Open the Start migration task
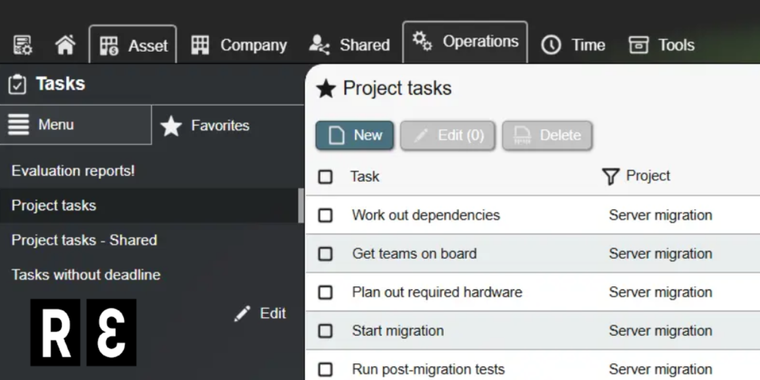The width and height of the screenshot is (760, 380). click(x=398, y=331)
